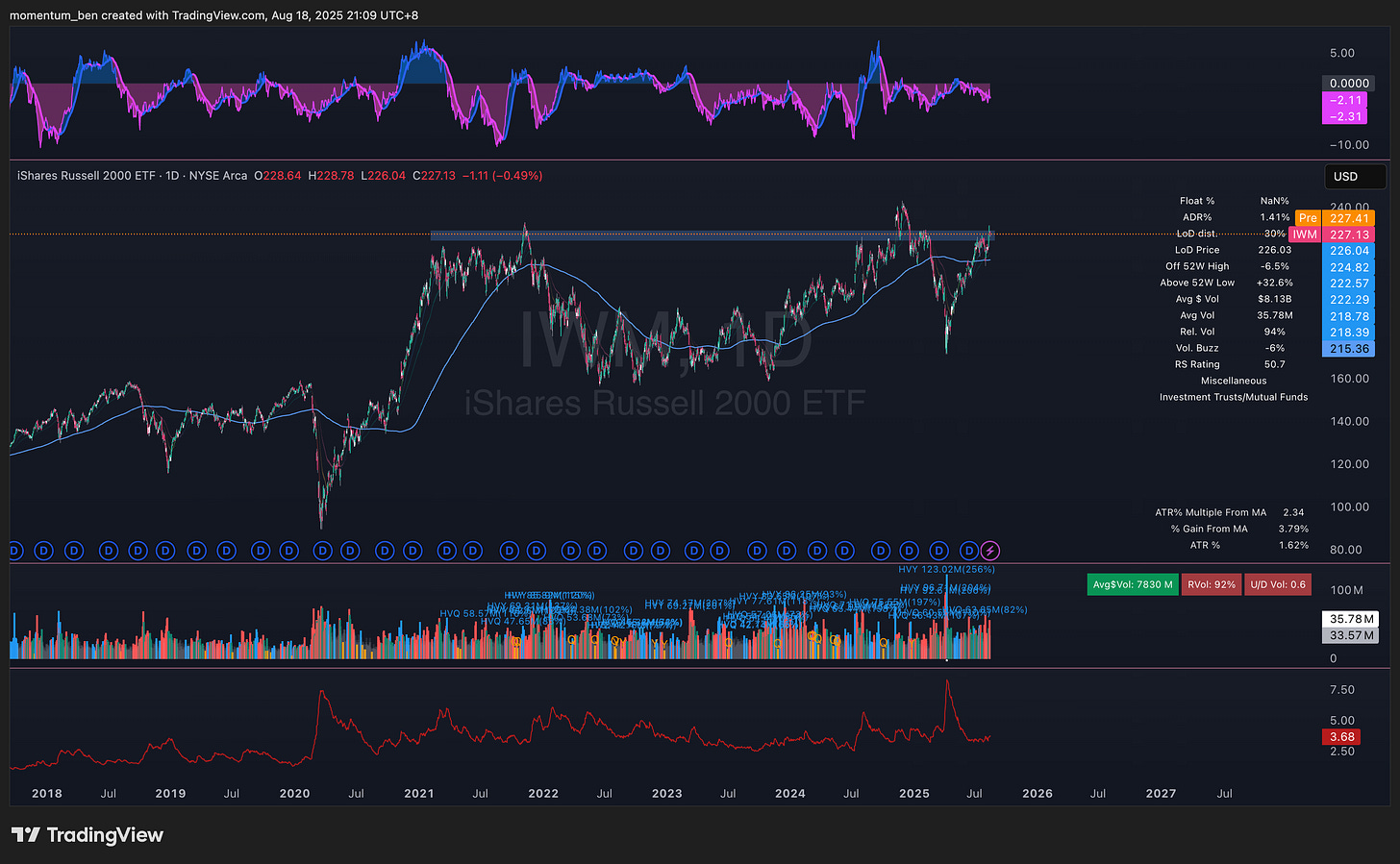Click the dividend D marker beside the lightning icon
Image resolution: width=1400 pixels, height=864 pixels.
pos(969,551)
